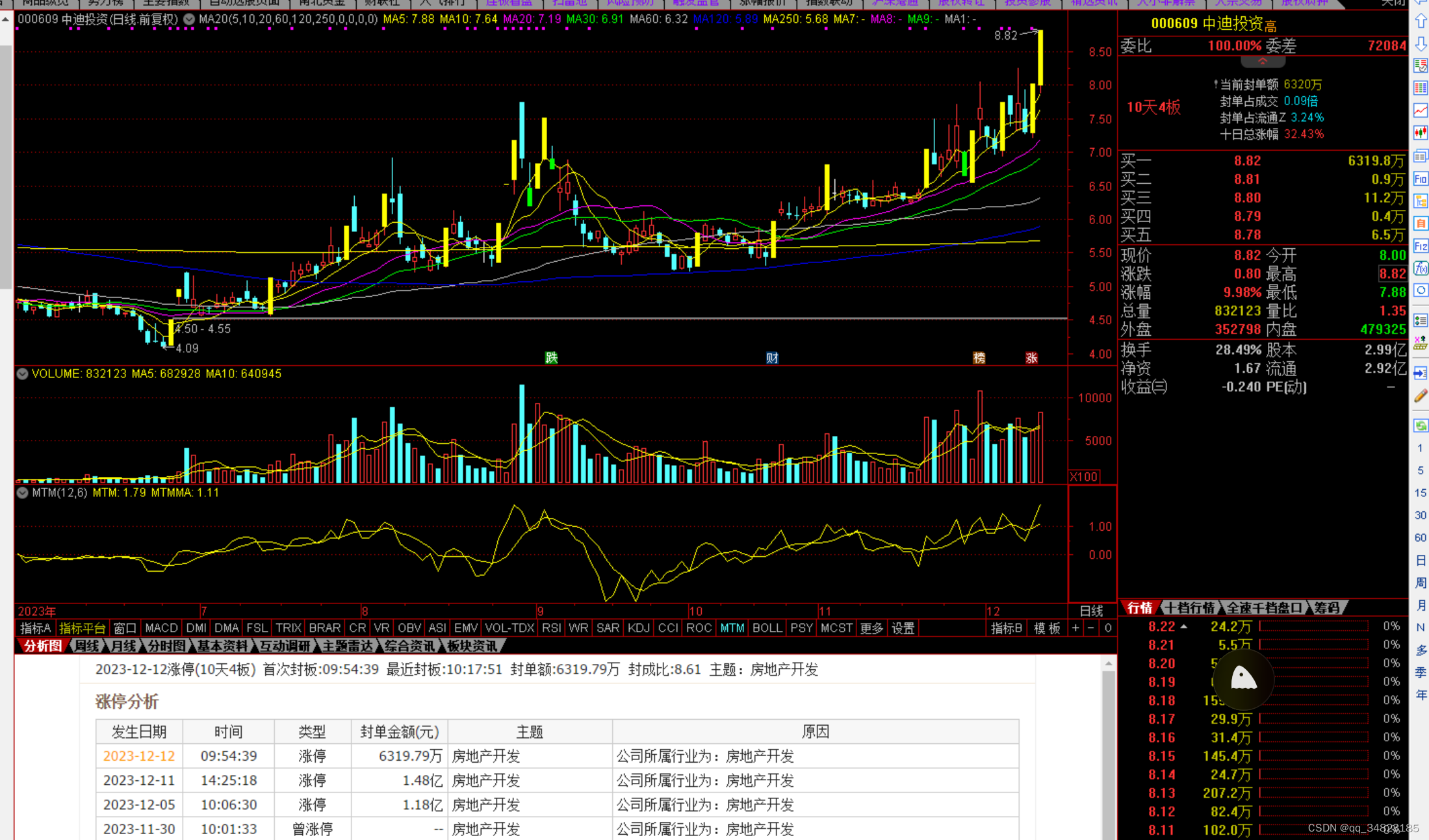Toggle the circle beside the VOLUME indicator label
This screenshot has height=840, width=1429.
click(23, 374)
